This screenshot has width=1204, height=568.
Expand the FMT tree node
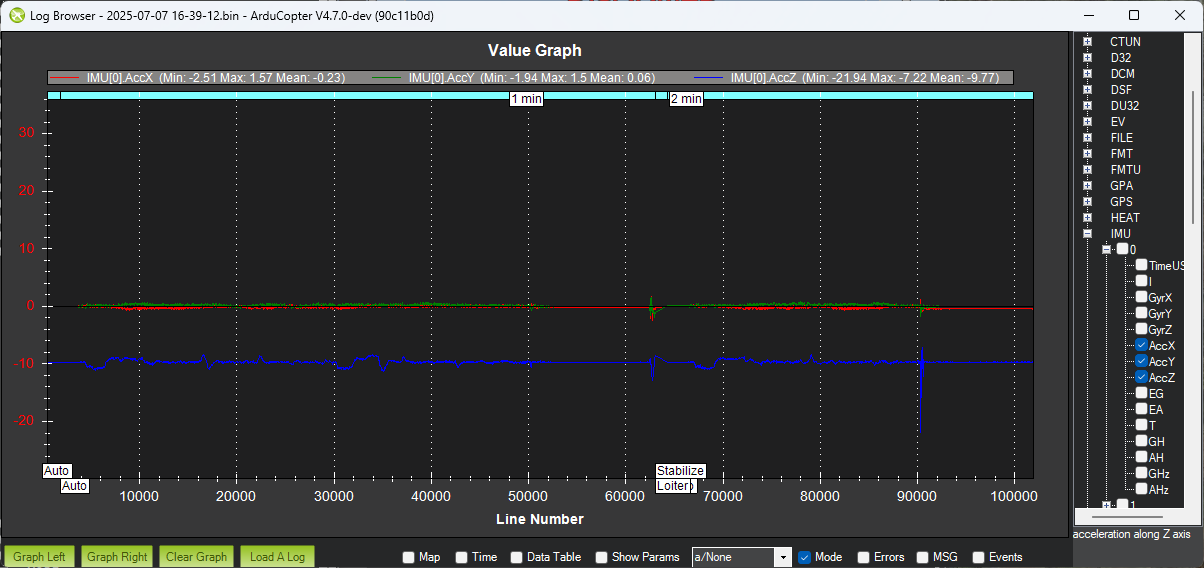[1087, 154]
